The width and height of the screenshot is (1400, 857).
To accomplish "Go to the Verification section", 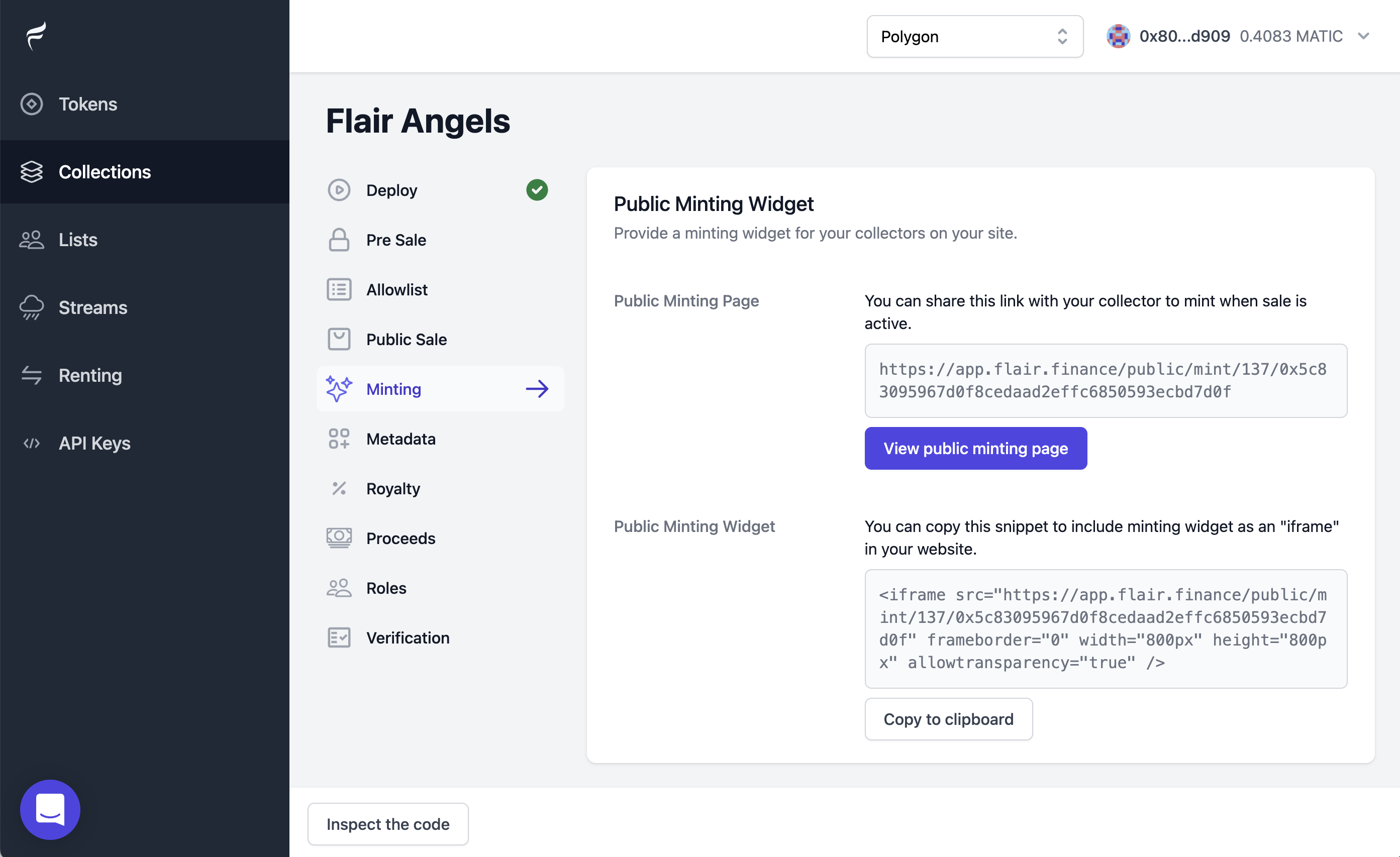I will click(x=440, y=637).
